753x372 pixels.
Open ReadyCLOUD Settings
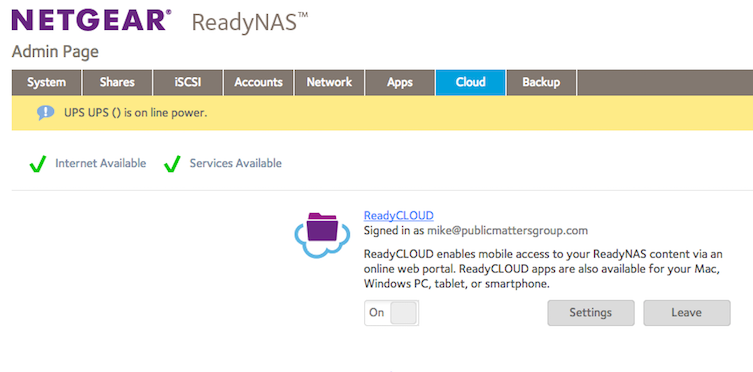[591, 313]
